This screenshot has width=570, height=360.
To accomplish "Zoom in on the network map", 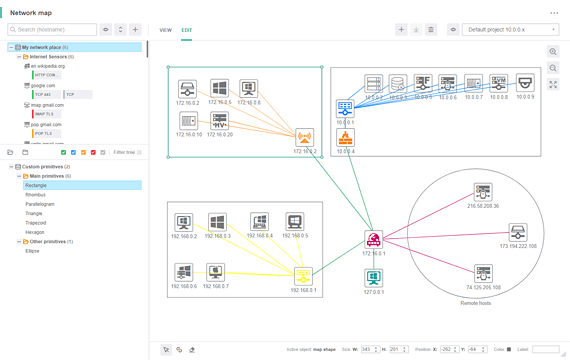I will click(553, 52).
